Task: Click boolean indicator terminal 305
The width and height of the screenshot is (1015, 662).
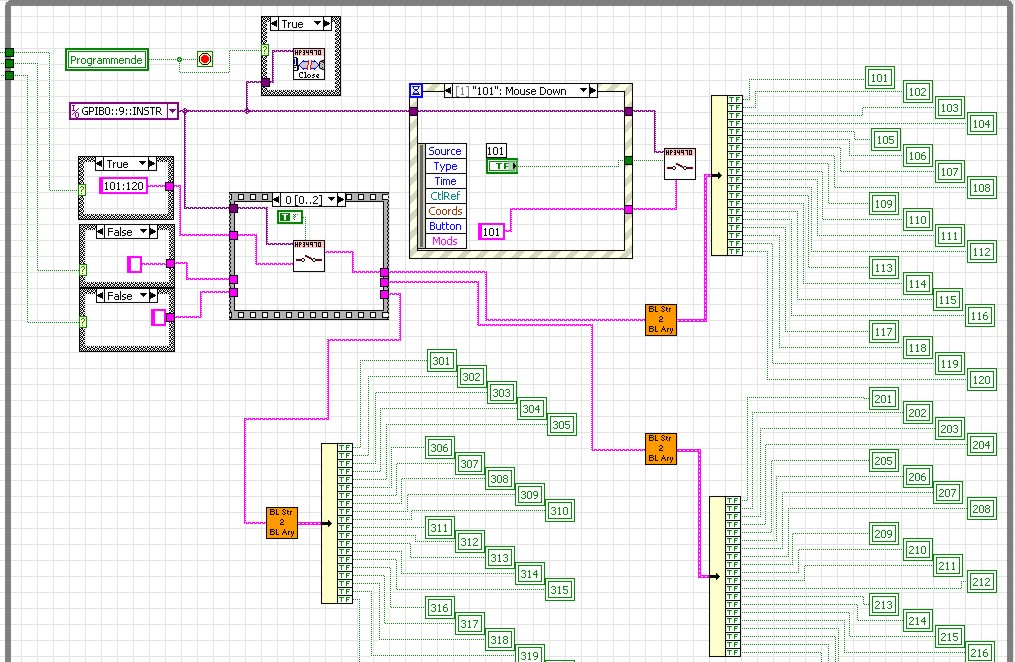Action: click(561, 425)
